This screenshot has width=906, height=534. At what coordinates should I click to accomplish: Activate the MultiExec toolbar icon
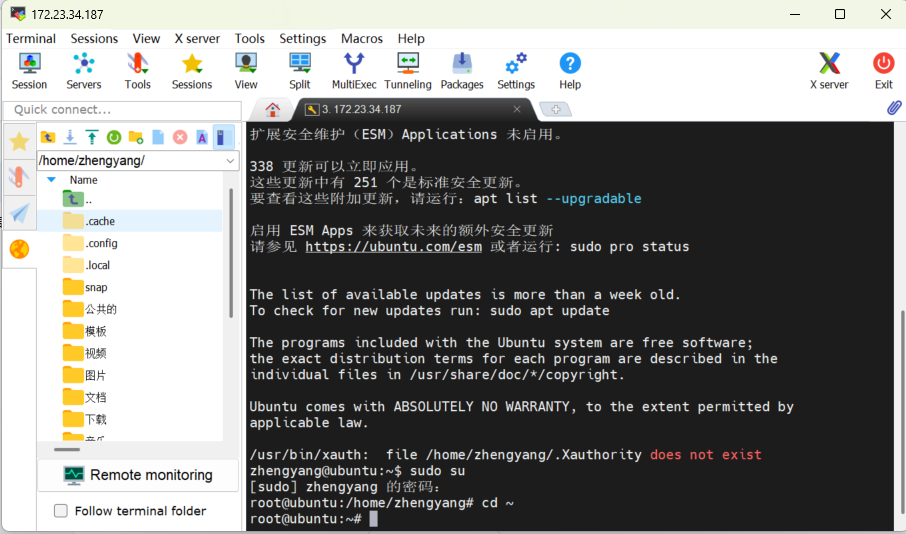[354, 71]
